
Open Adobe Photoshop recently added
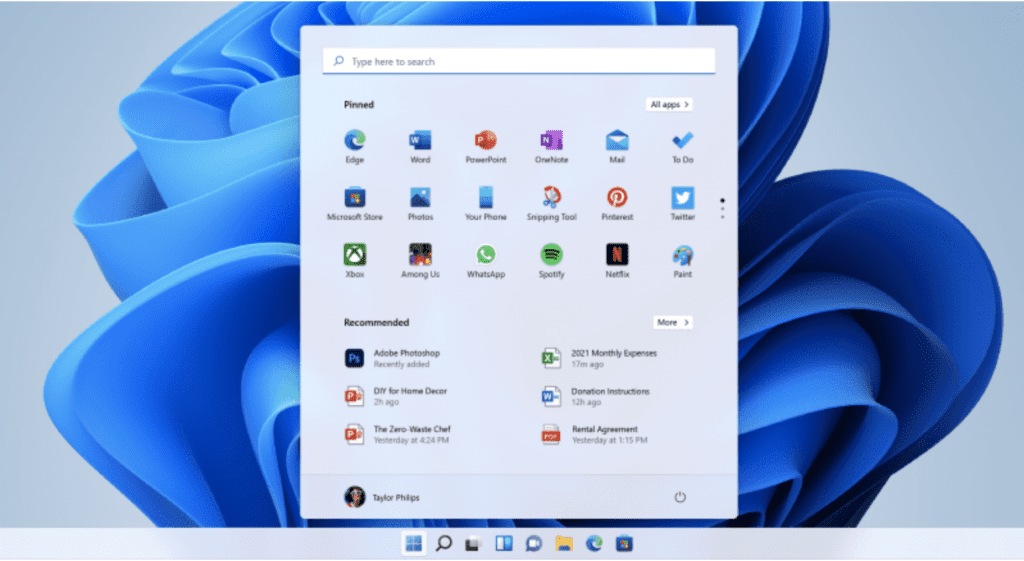click(392, 359)
